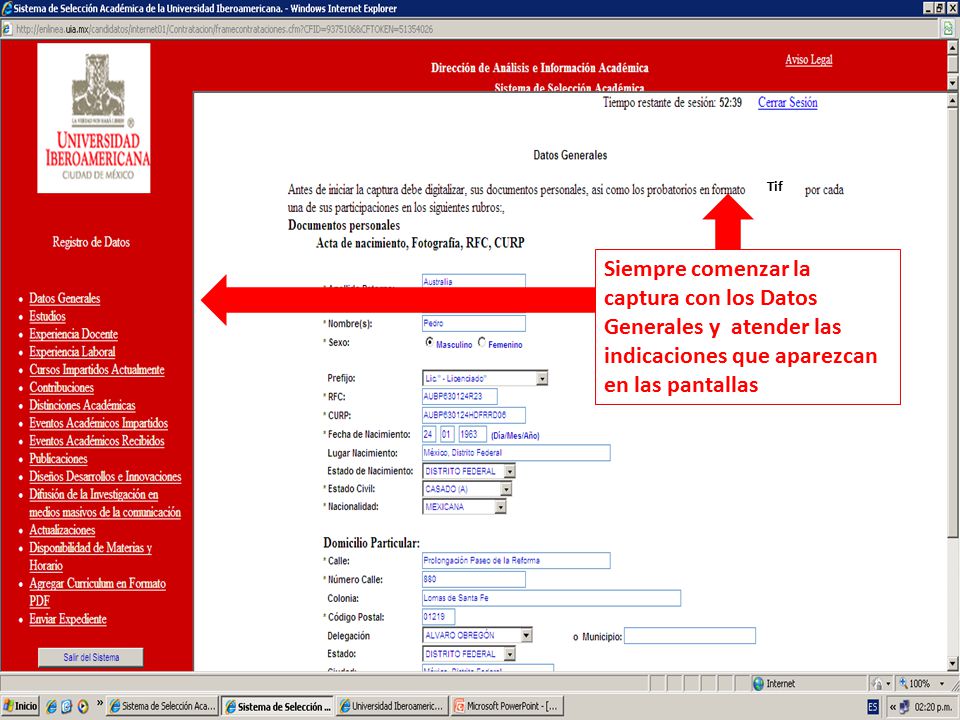960x720 pixels.
Task: Click the birth year field containing 1963
Action: point(472,434)
